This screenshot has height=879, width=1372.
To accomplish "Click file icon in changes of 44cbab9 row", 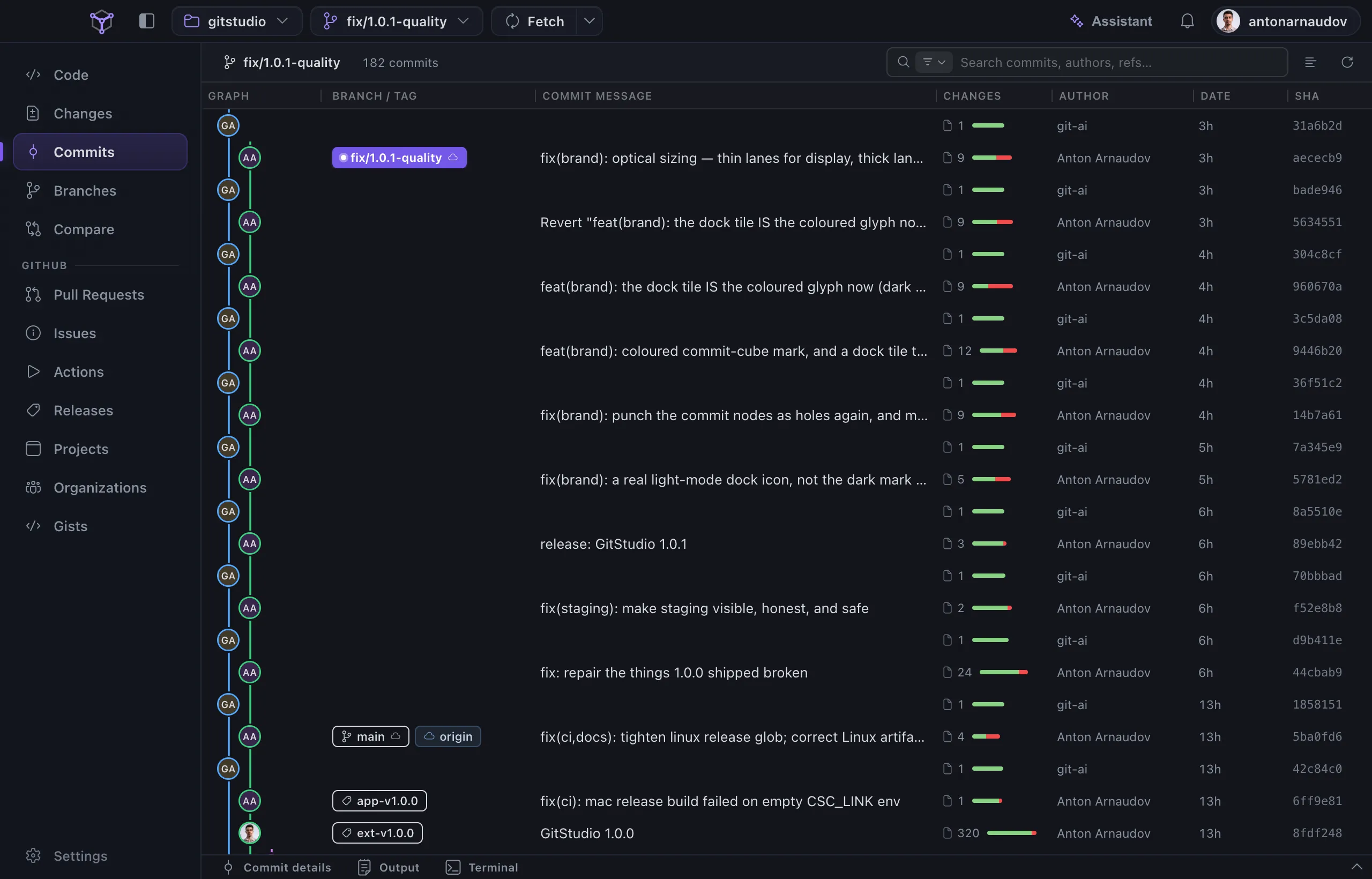I will click(x=948, y=672).
